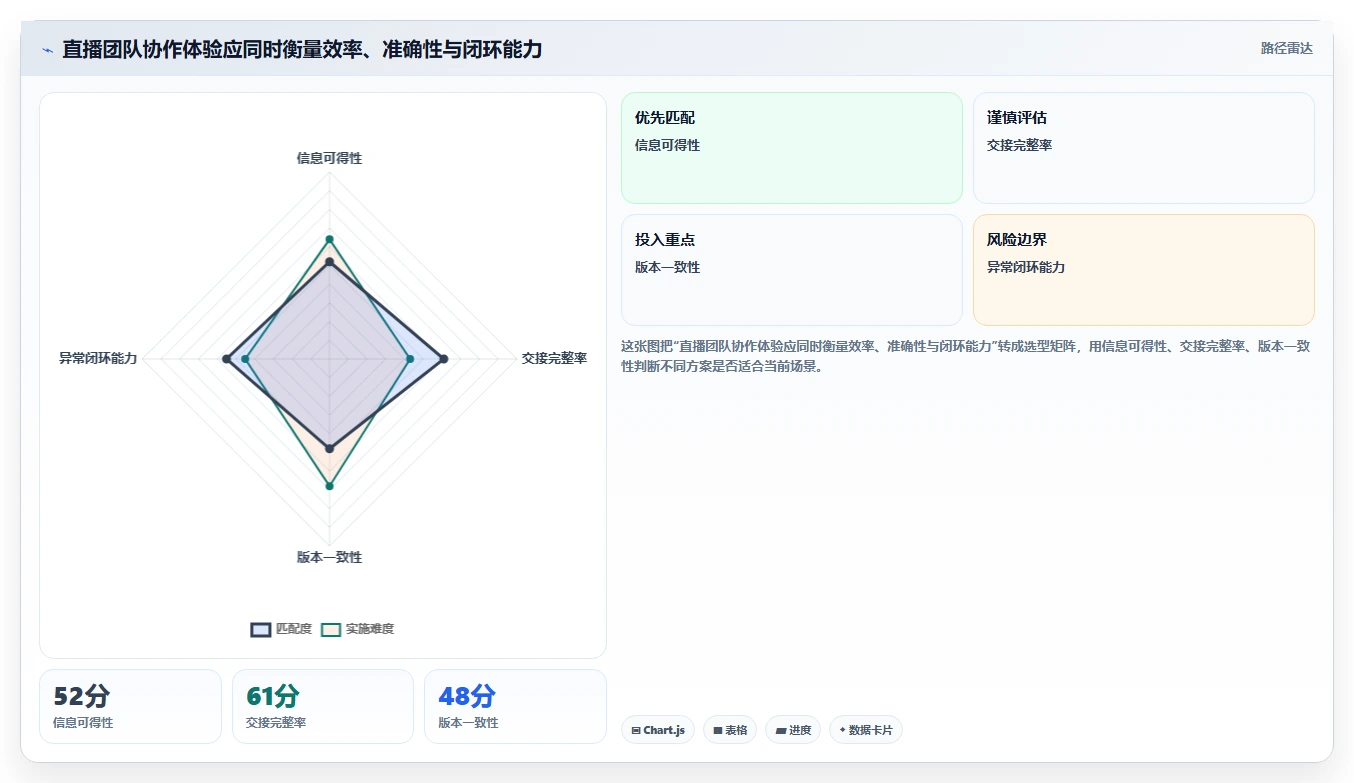
Task: Click 异常闭环能力 text in 风险边界 card
Action: (1026, 267)
